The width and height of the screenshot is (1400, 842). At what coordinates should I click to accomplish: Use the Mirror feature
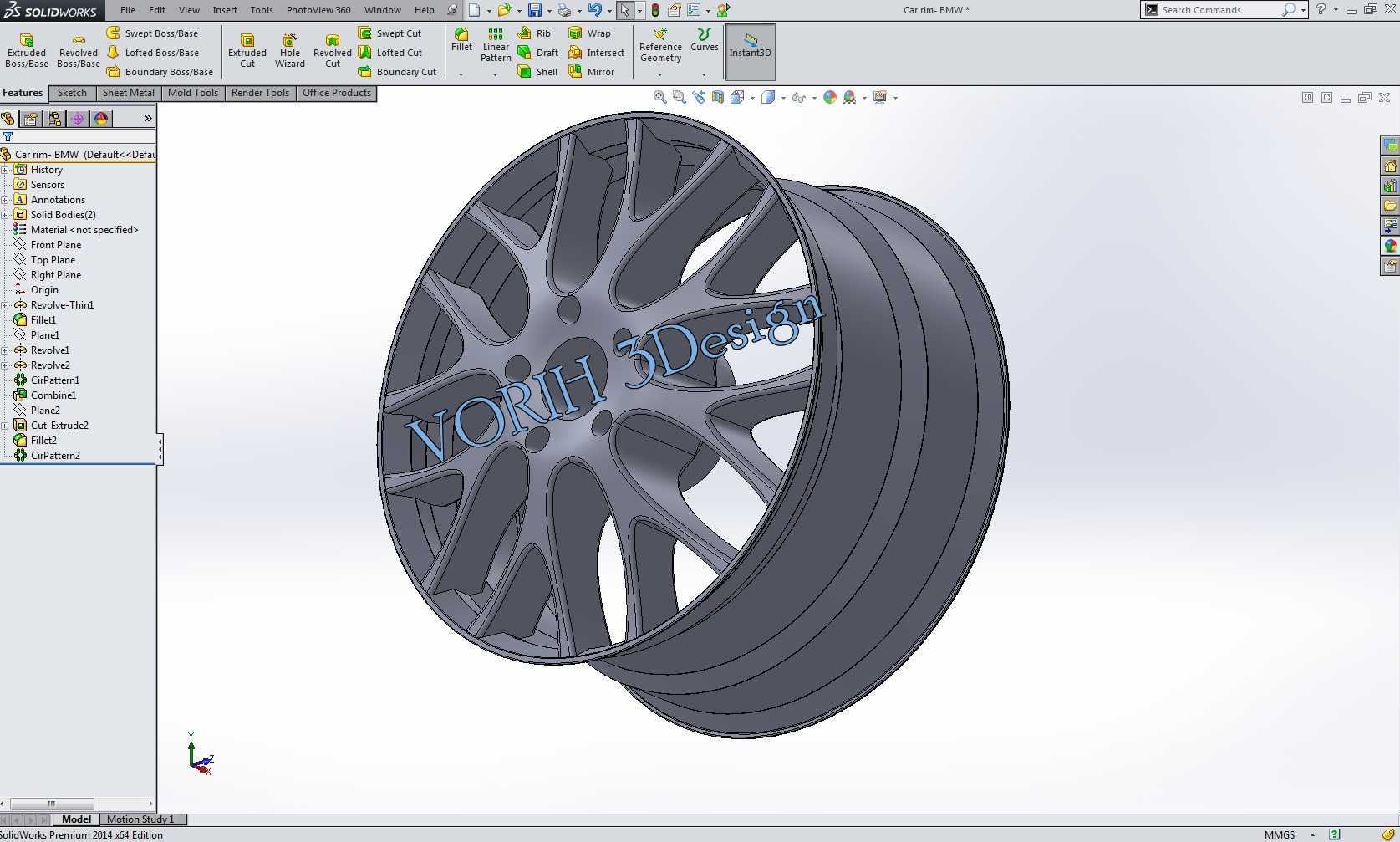[591, 72]
